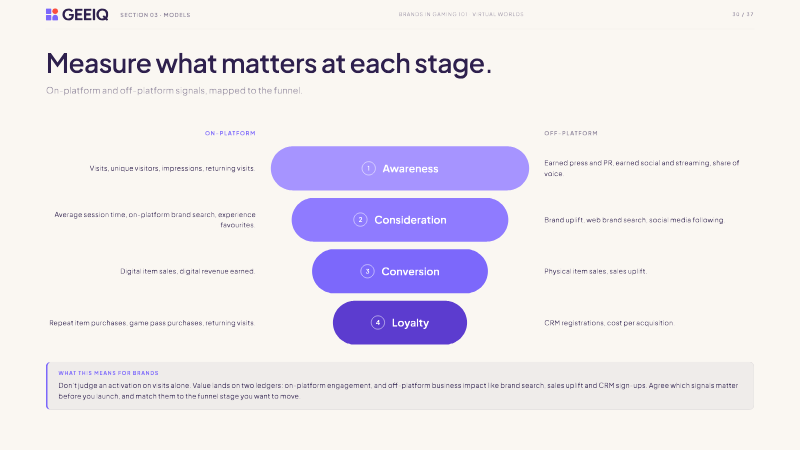Click the Digital item sales text
Image resolution: width=800 pixels, height=450 pixels.
pos(187,271)
